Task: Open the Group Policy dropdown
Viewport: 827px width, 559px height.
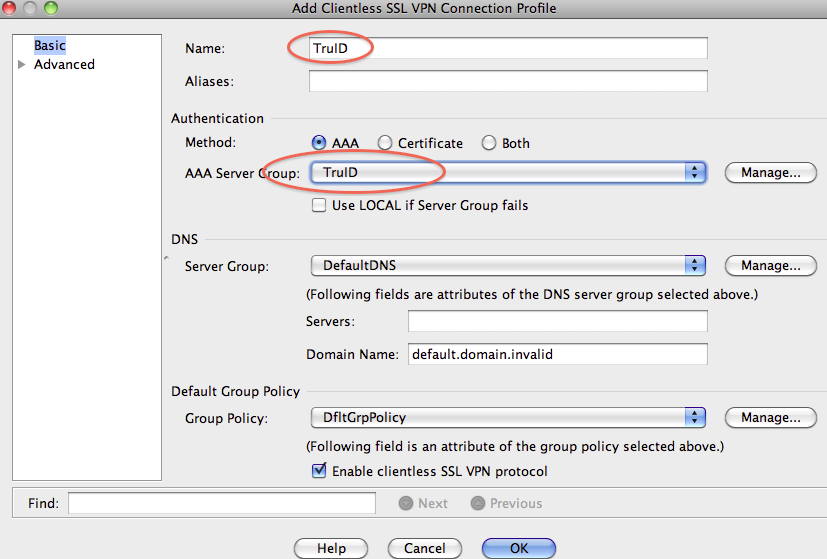Action: point(508,417)
